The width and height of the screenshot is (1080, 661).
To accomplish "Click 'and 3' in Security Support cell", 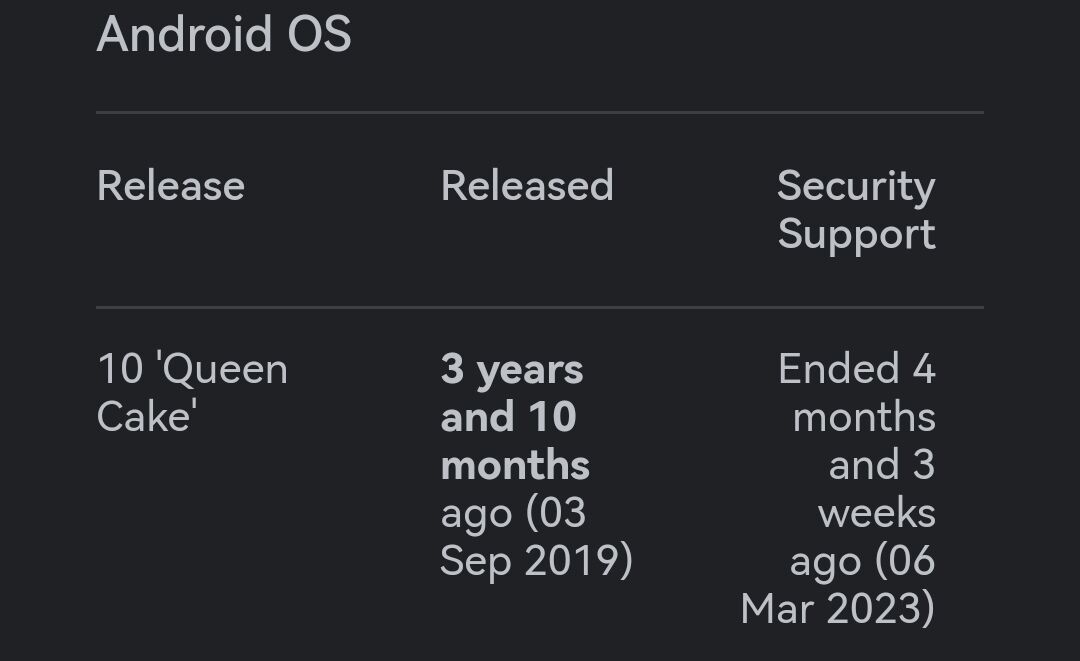I will 882,465.
